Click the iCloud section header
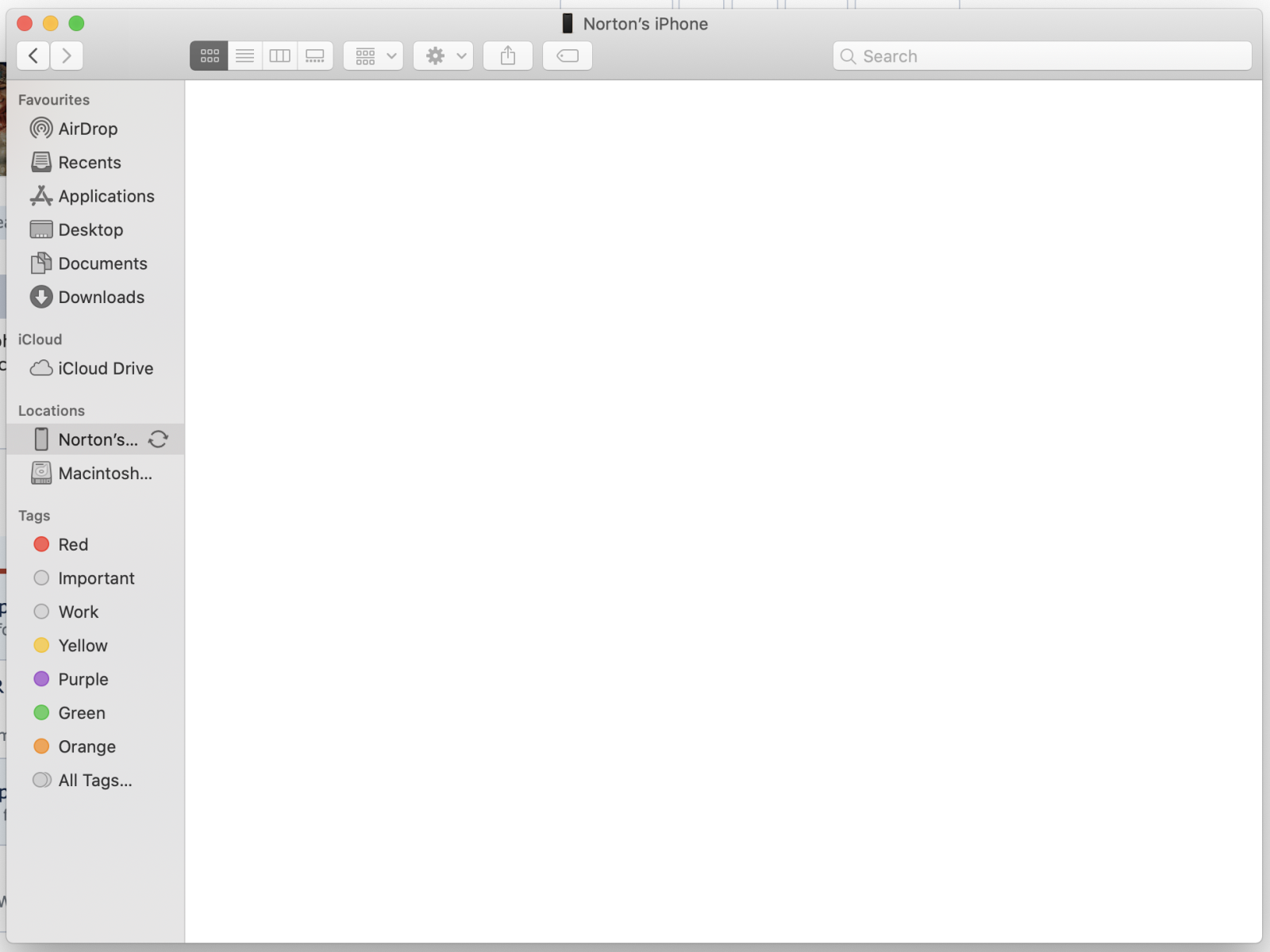This screenshot has width=1270, height=952. 40,340
